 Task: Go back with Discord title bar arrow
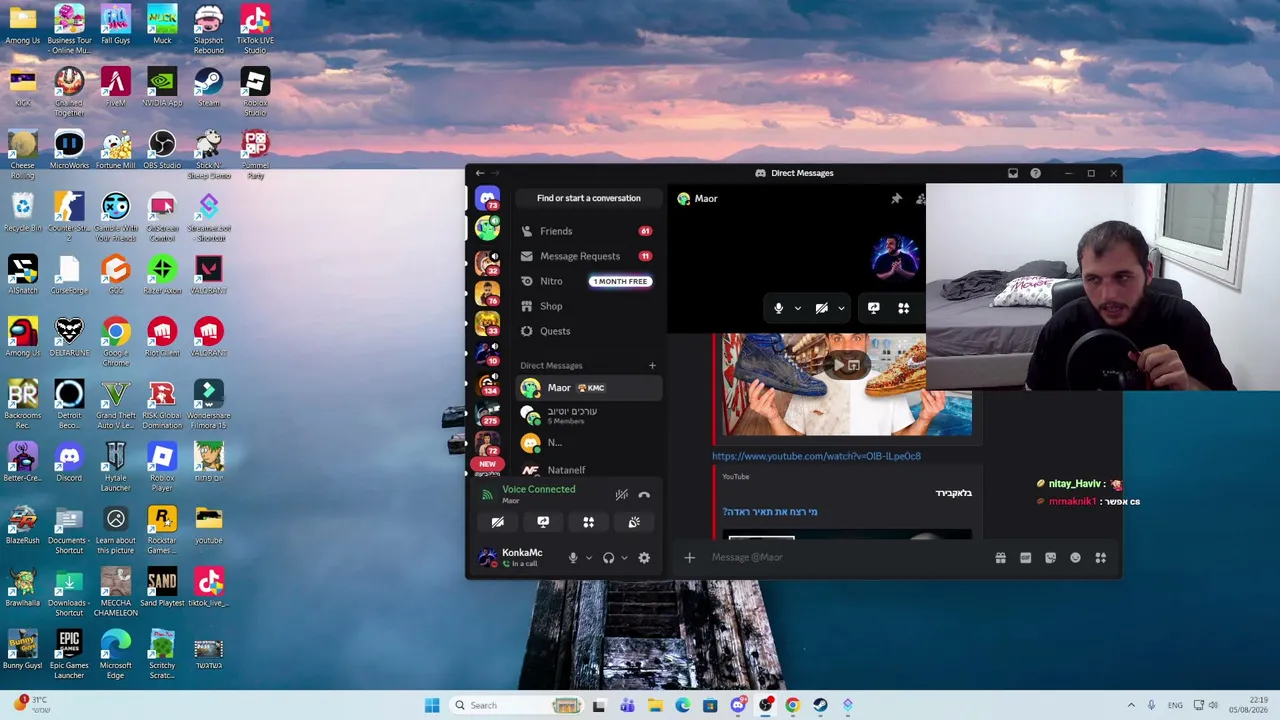(x=480, y=173)
